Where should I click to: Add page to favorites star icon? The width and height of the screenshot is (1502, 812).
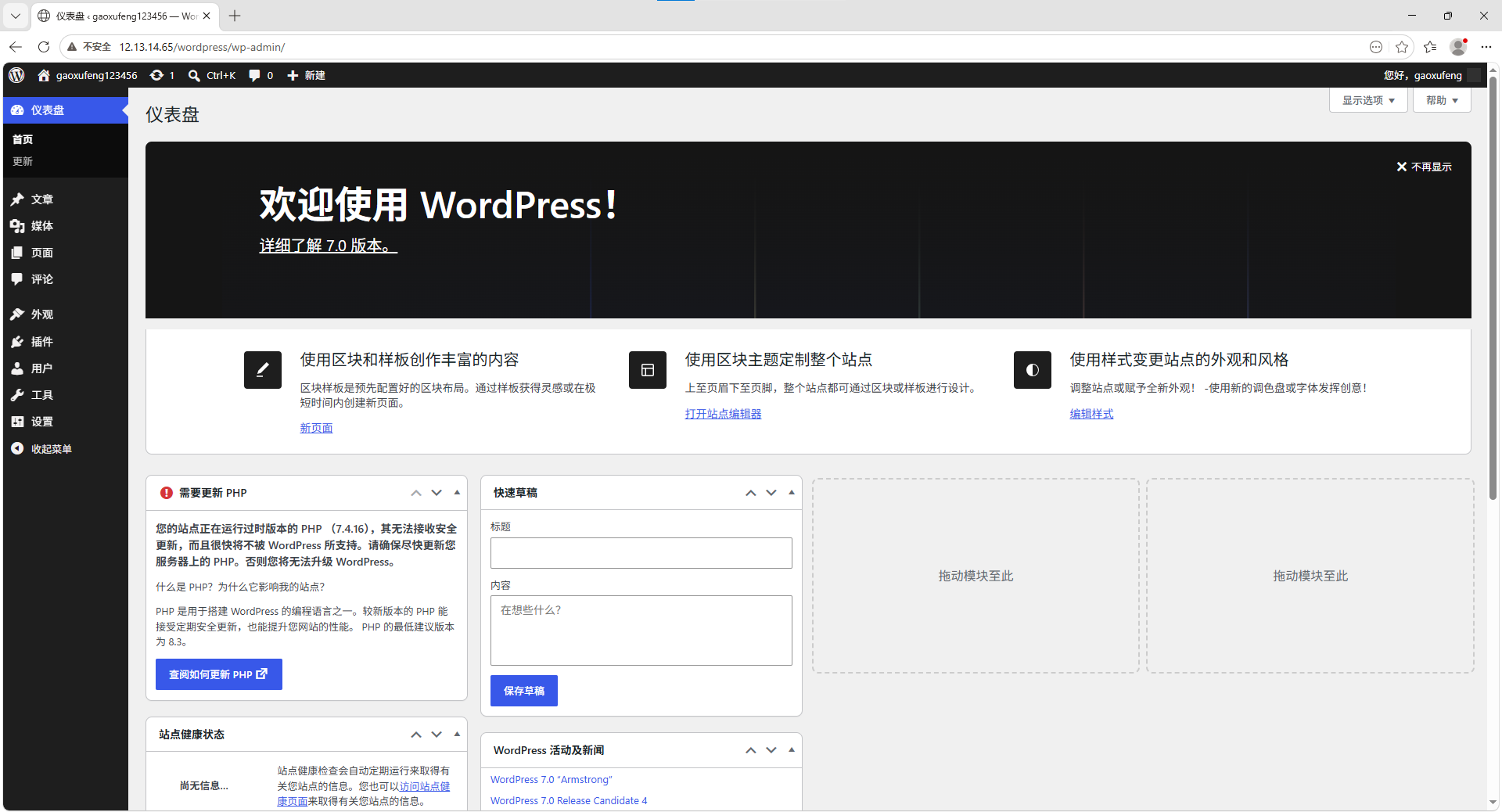click(1402, 47)
